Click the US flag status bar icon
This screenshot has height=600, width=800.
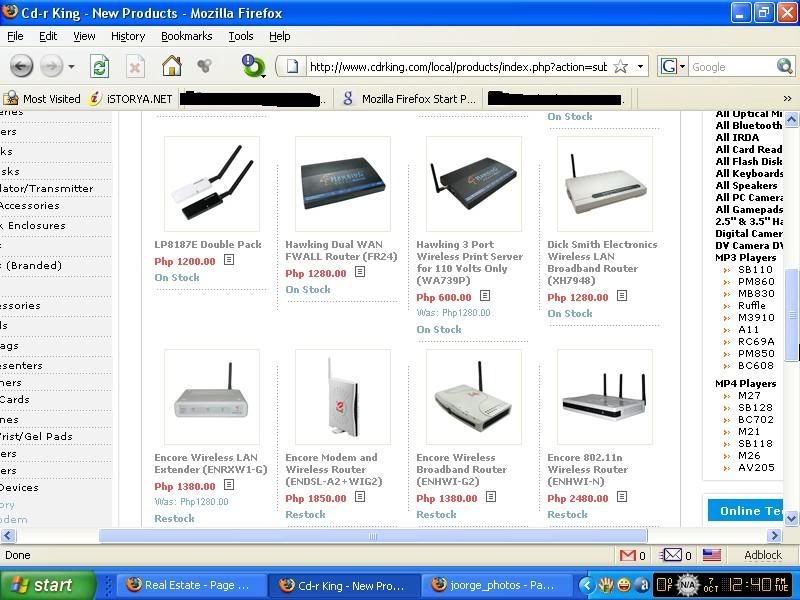point(712,555)
